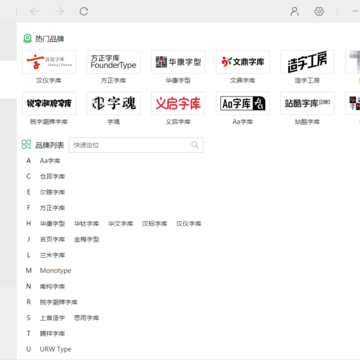The image size is (360, 360).
Task: Select 尔雅字库 in the brand list
Action: click(52, 192)
